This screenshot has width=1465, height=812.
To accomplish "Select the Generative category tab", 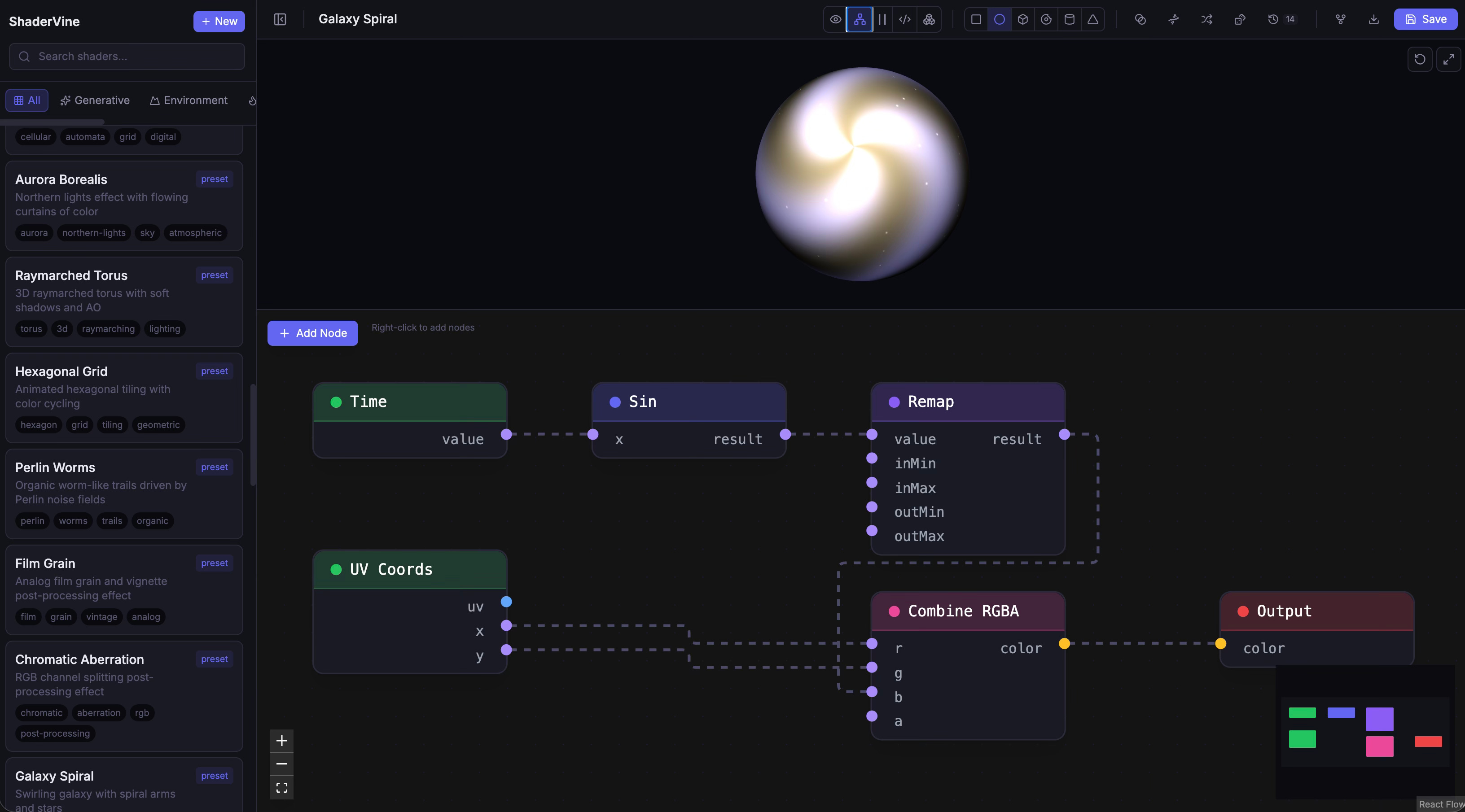I will [95, 100].
